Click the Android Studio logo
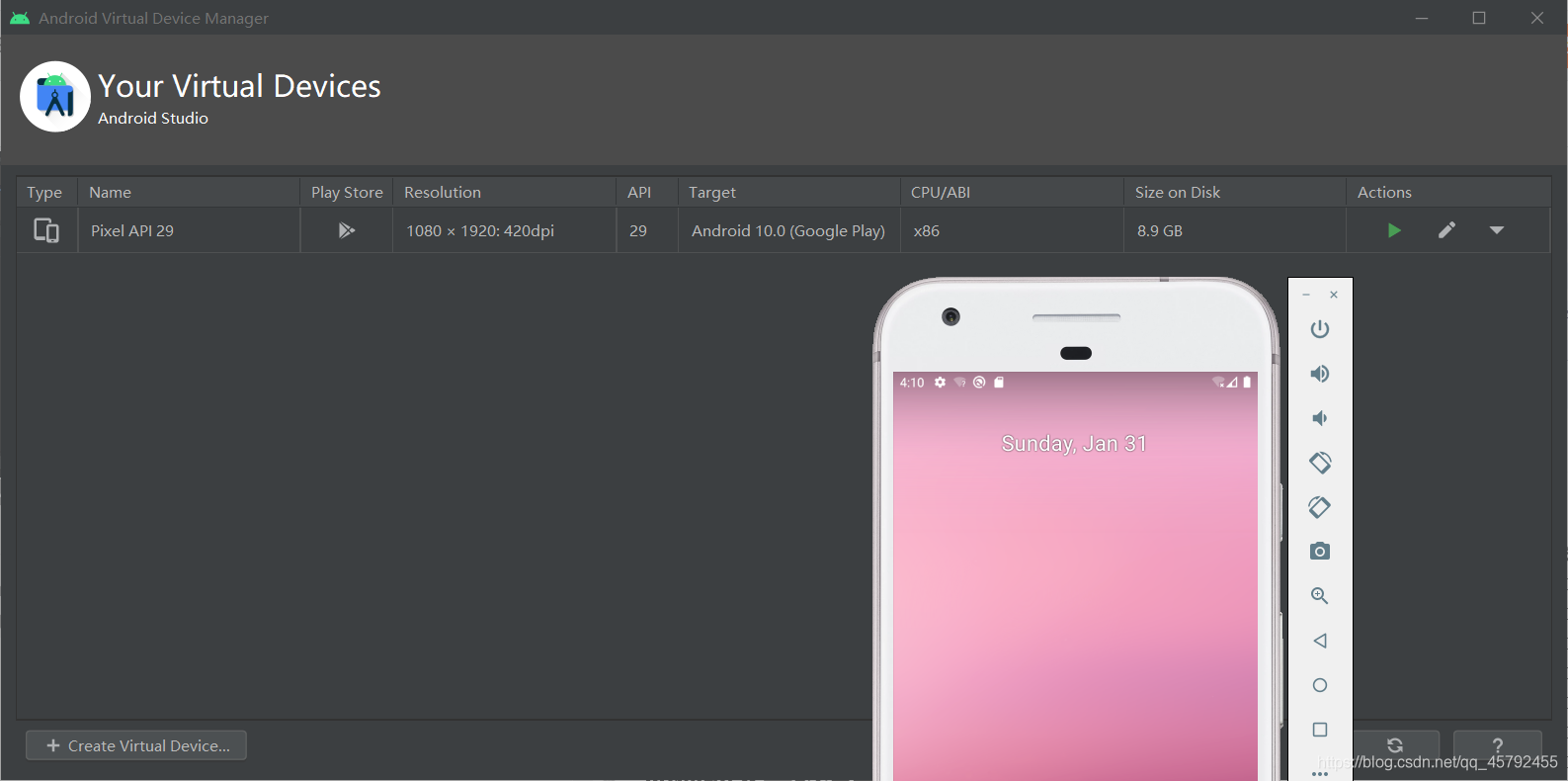The image size is (1568, 781). pyautogui.click(x=55, y=97)
